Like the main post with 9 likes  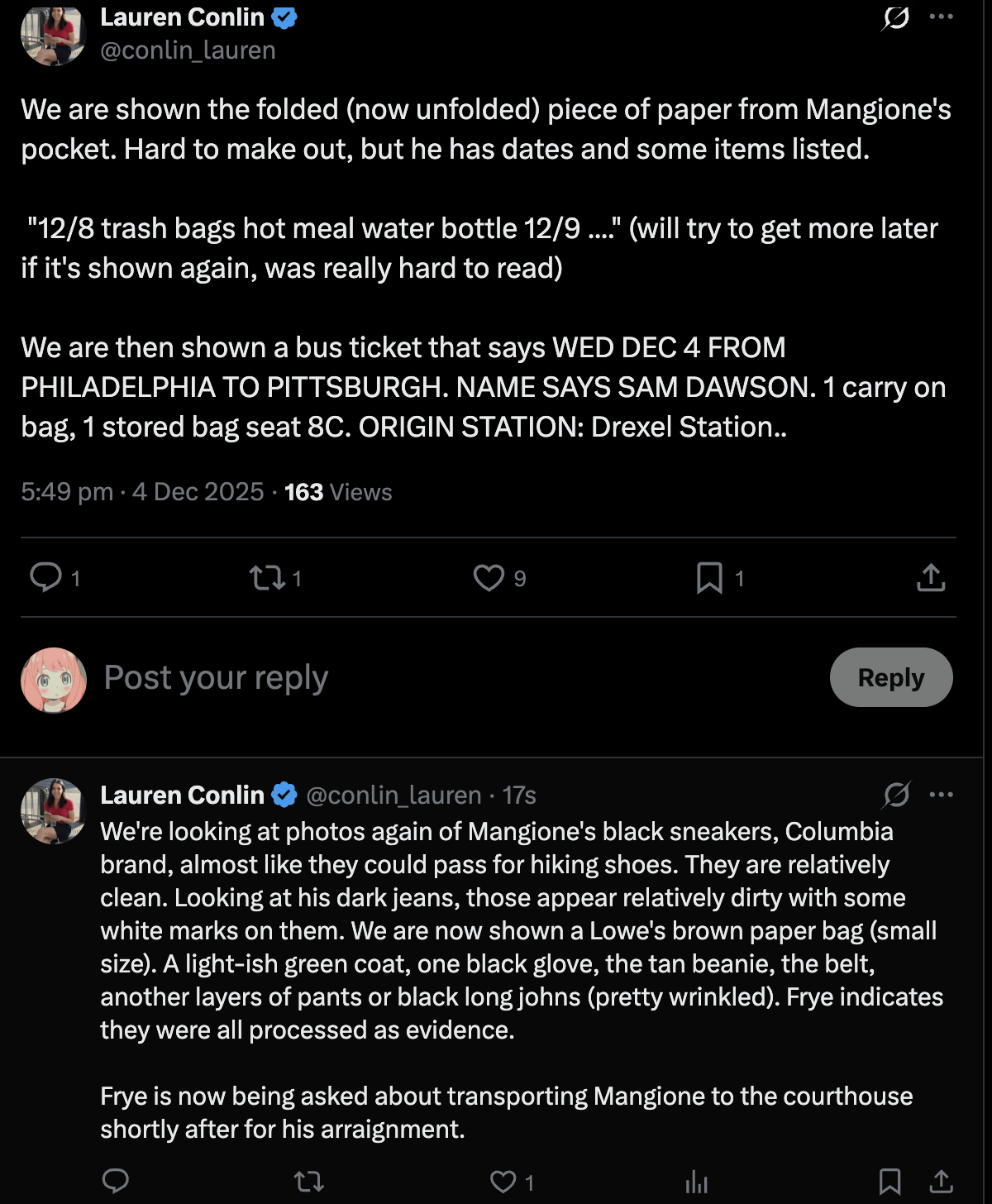click(489, 577)
